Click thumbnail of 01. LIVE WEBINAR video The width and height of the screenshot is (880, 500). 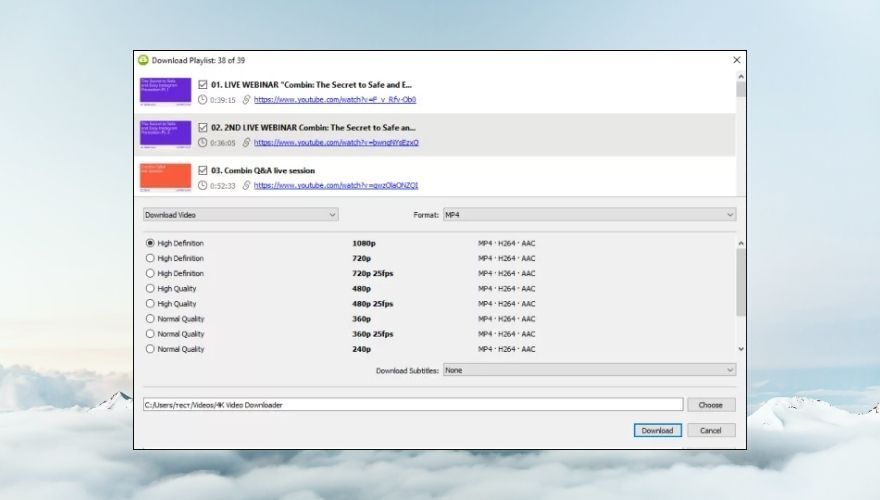[166, 92]
